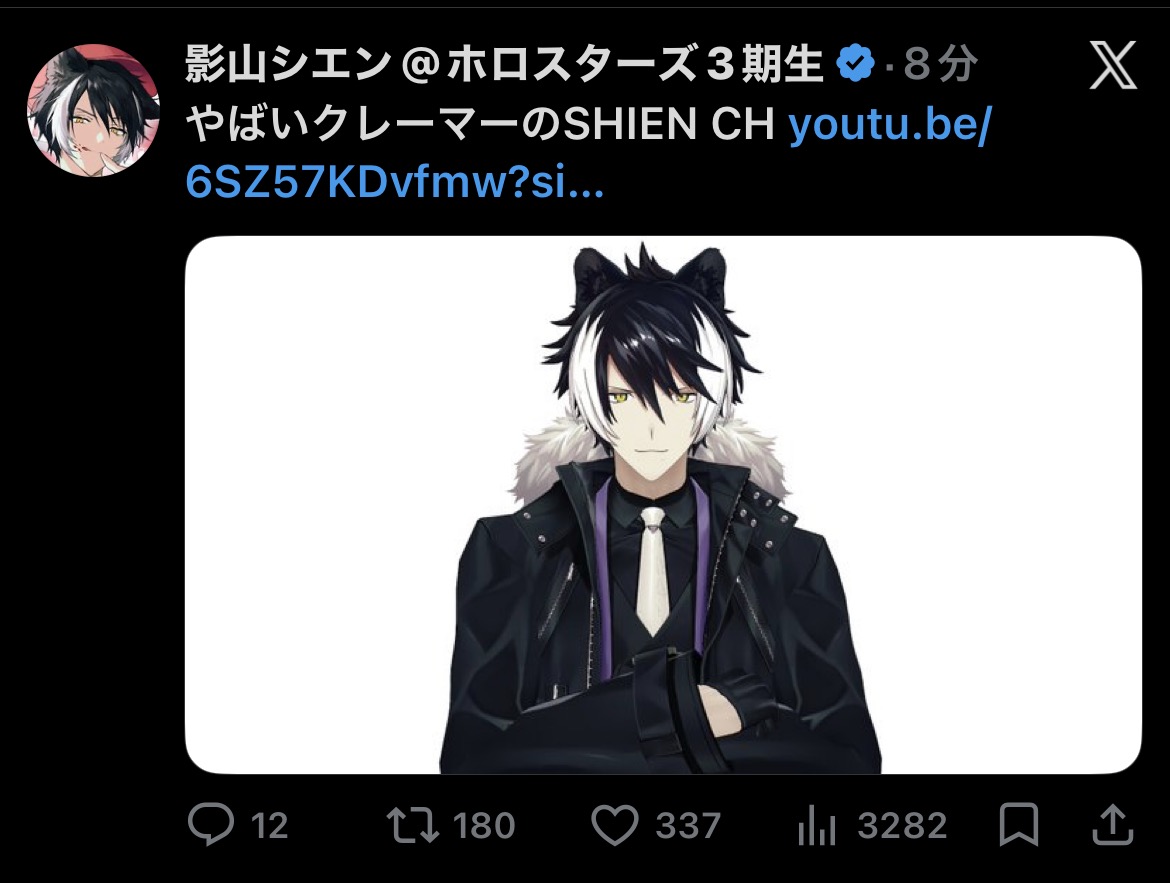Click the 3282 views count
The width and height of the screenshot is (1170, 883).
coord(902,826)
